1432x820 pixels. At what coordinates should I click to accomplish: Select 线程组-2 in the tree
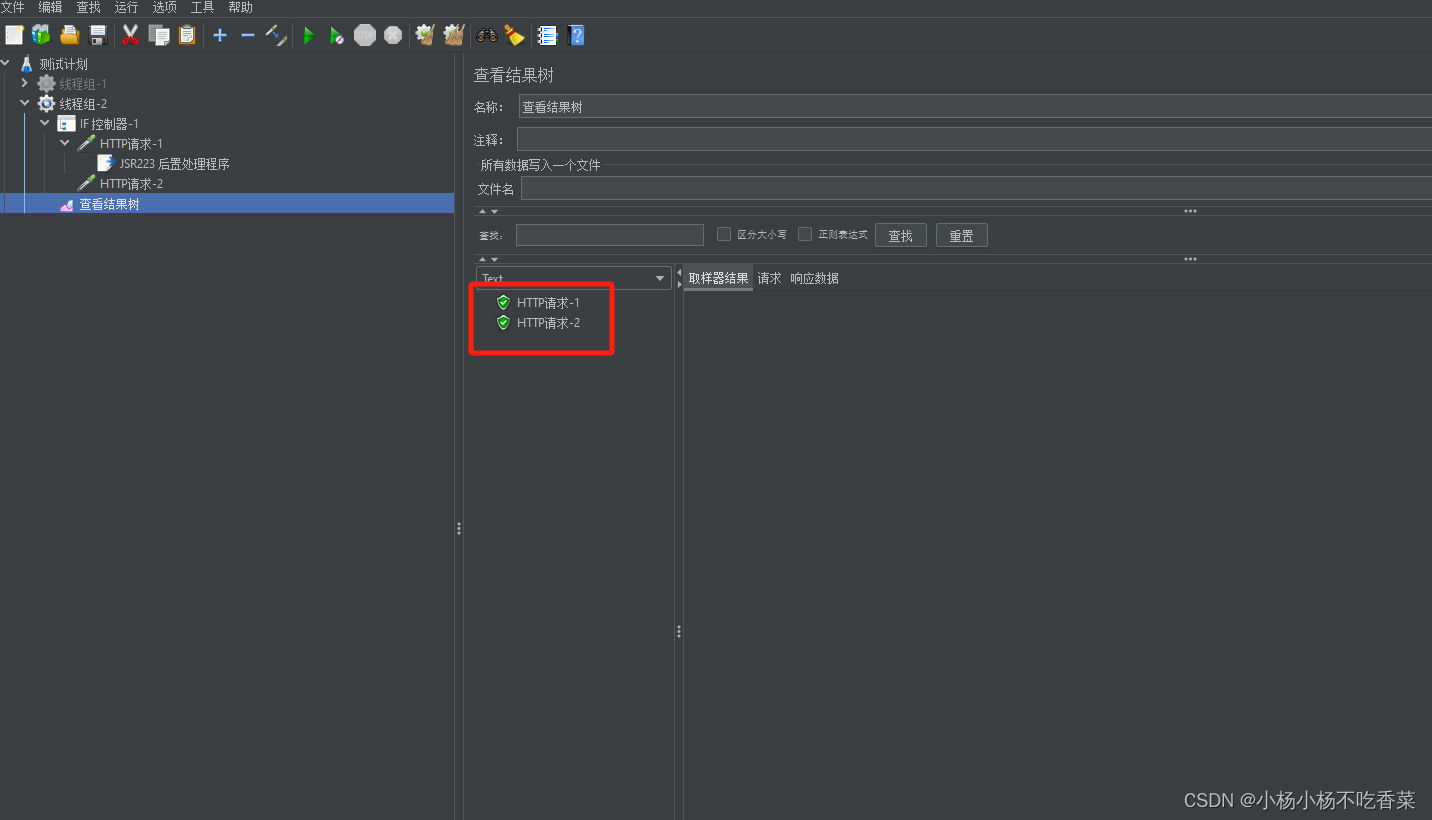(x=83, y=104)
